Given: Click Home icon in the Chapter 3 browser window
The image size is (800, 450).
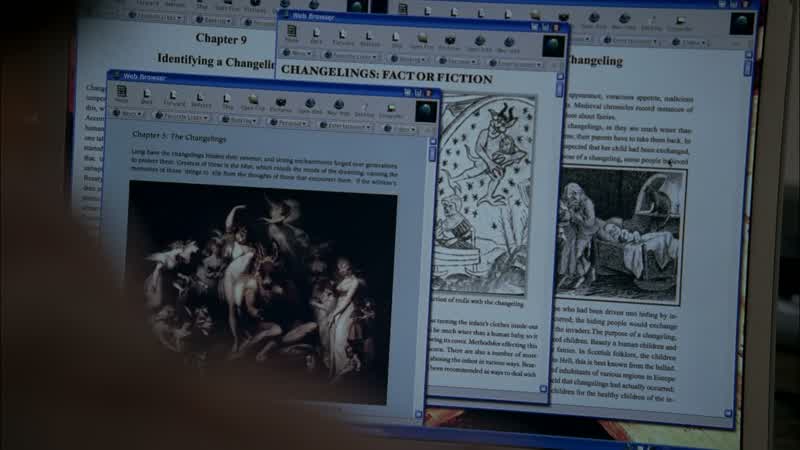Looking at the screenshot, I should (x=121, y=93).
